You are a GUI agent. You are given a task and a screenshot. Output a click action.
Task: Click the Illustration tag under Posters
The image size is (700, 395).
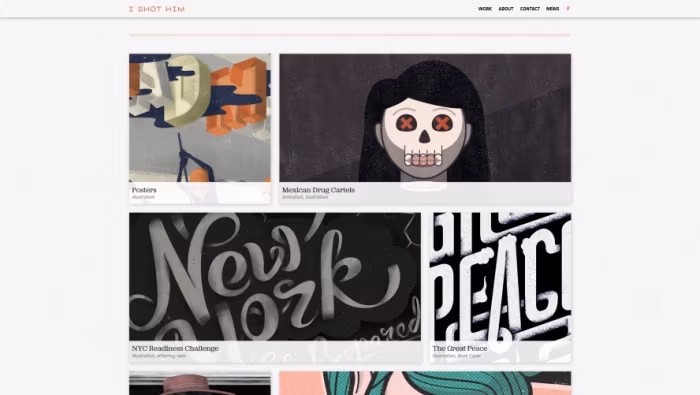point(143,197)
